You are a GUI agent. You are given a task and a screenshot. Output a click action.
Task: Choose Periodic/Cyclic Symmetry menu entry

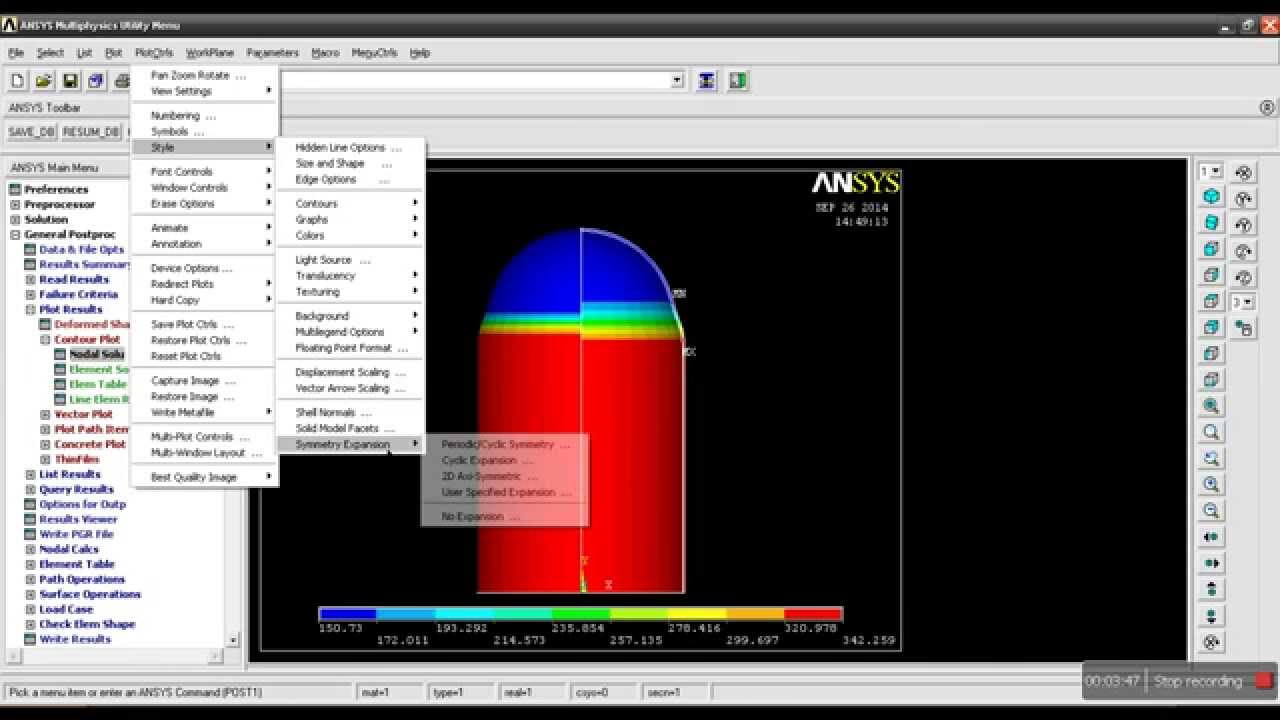pos(505,444)
